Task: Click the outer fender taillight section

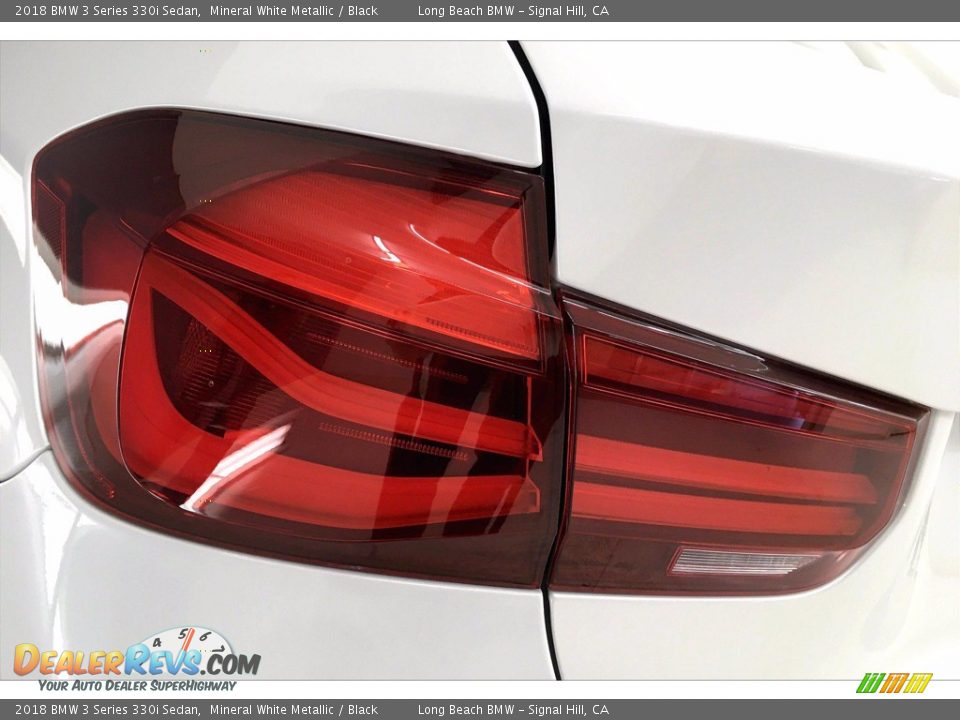Action: point(300,350)
